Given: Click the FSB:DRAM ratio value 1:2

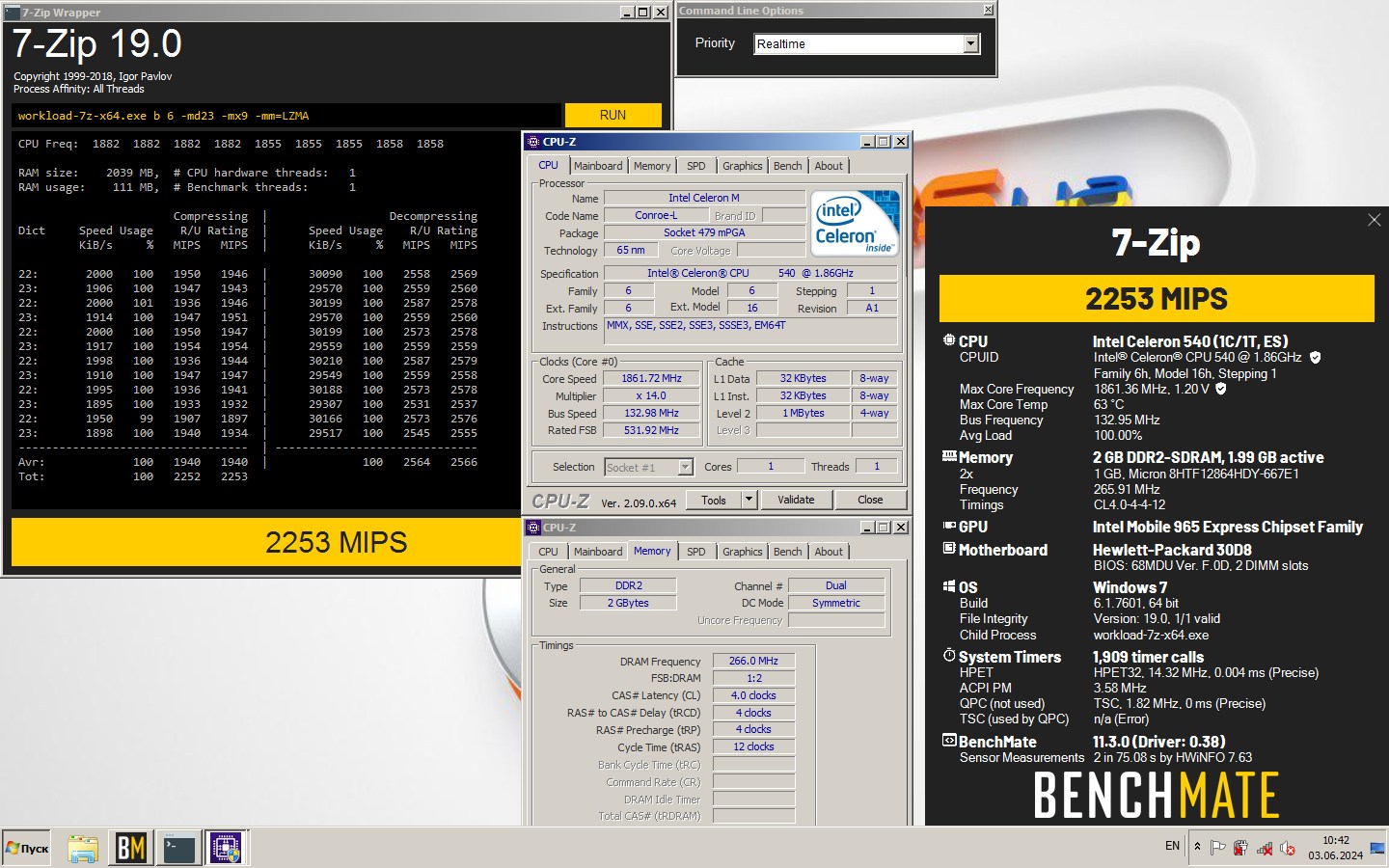Looking at the screenshot, I should click(x=754, y=679).
